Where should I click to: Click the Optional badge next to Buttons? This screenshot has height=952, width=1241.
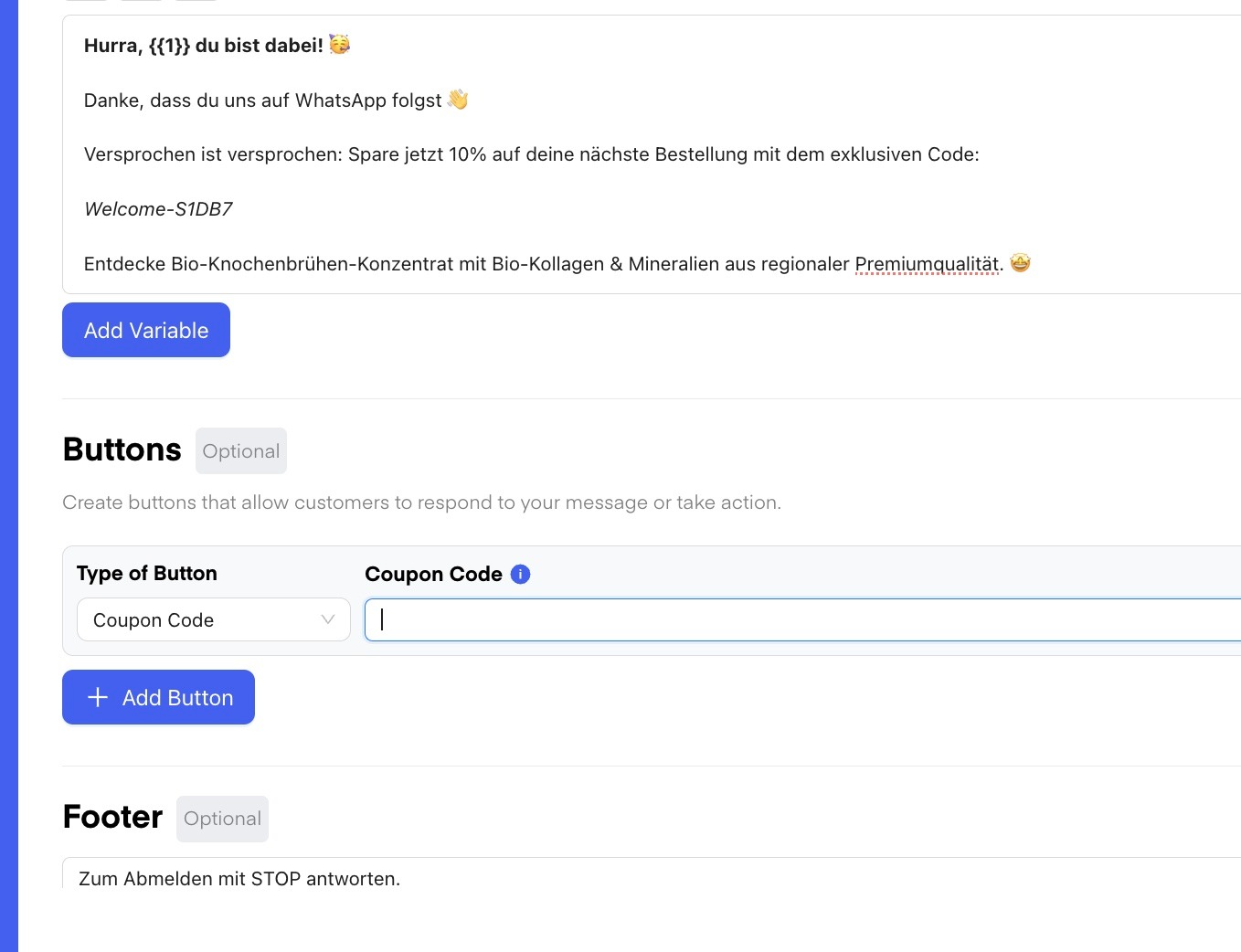point(241,451)
